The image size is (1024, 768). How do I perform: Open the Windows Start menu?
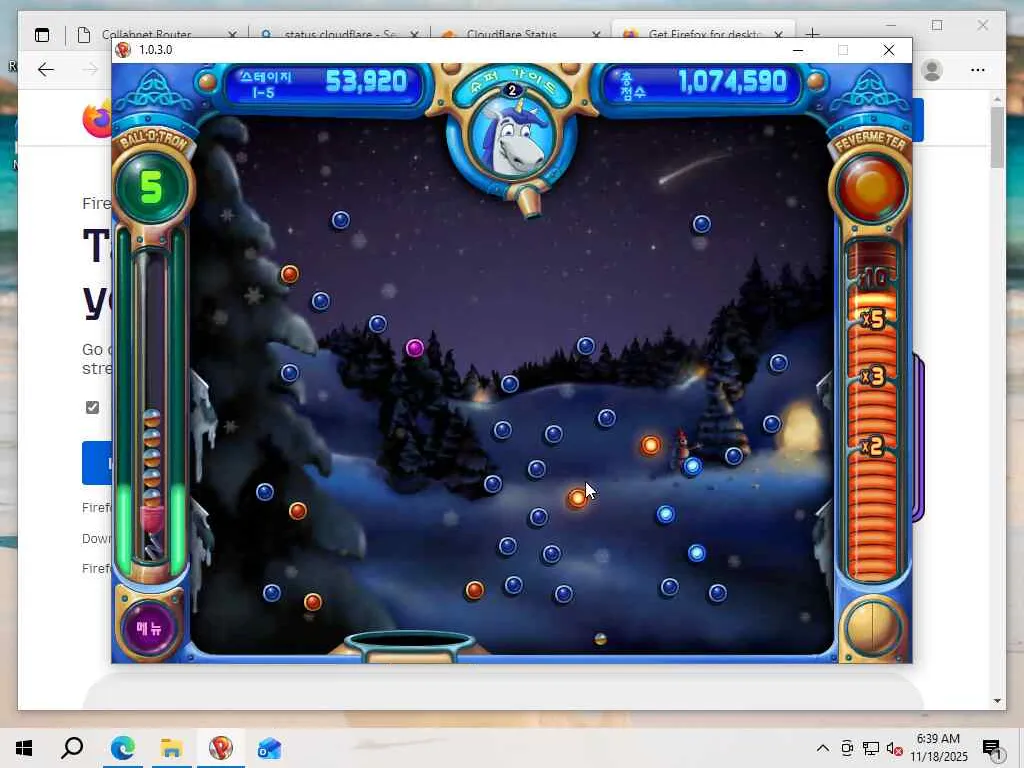coord(24,748)
